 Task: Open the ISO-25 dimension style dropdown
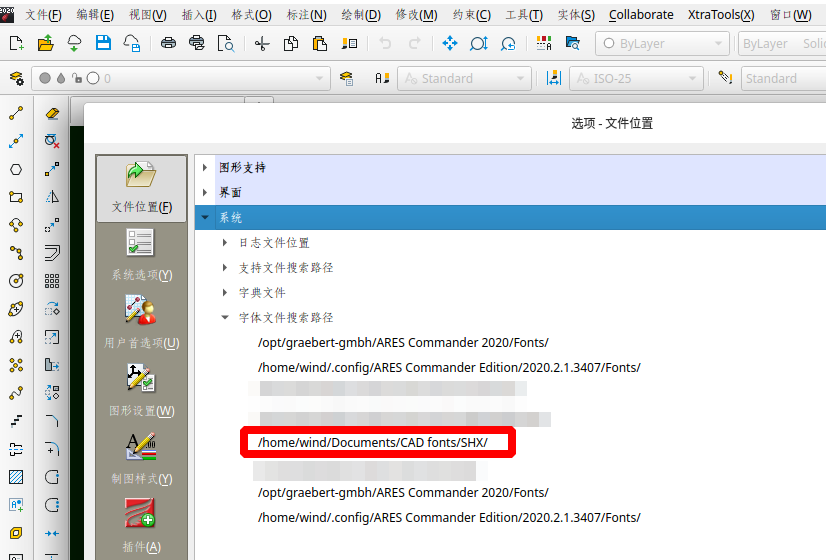tap(636, 78)
